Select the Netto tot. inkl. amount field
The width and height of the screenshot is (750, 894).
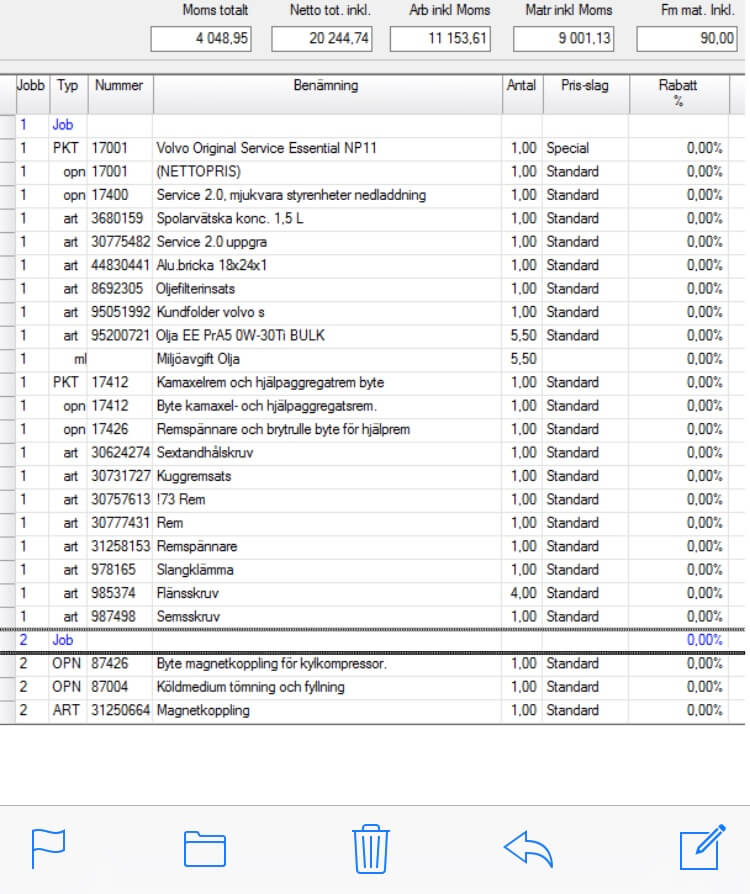click(321, 39)
